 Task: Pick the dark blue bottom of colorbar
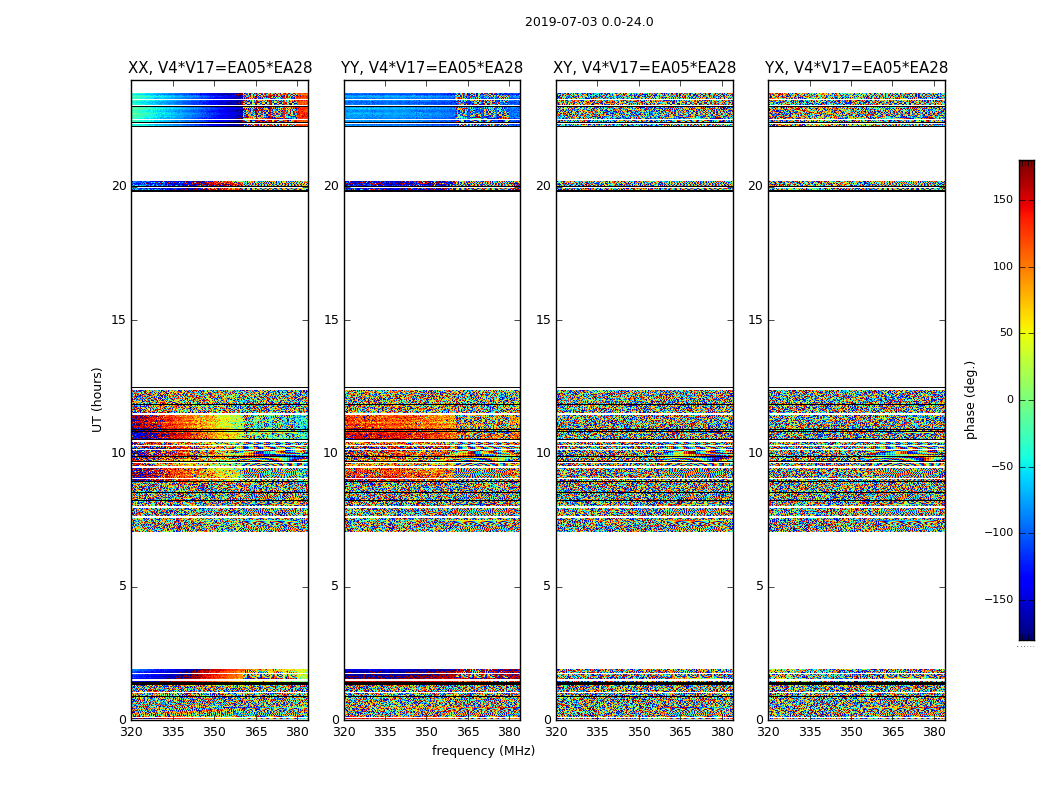tap(1026, 634)
